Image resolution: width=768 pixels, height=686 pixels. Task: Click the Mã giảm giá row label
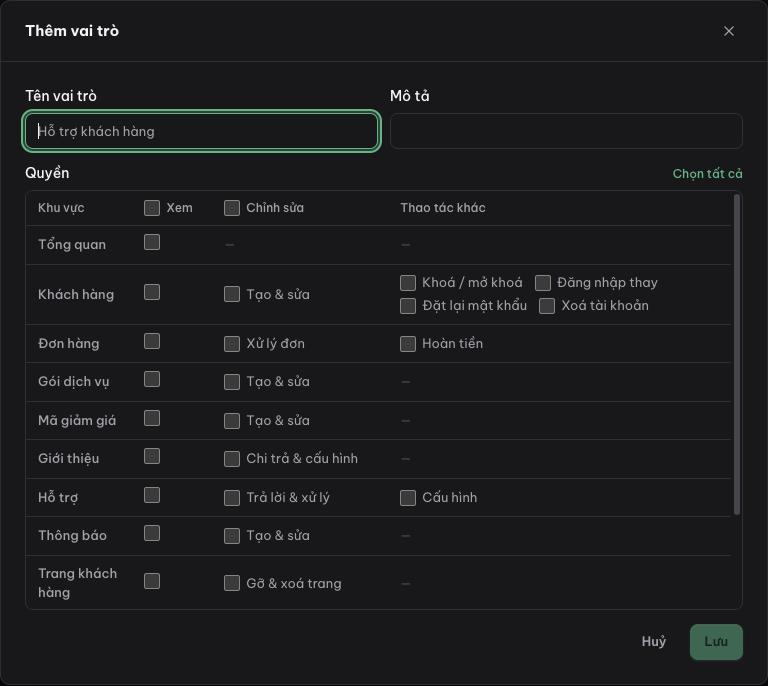tap(77, 421)
